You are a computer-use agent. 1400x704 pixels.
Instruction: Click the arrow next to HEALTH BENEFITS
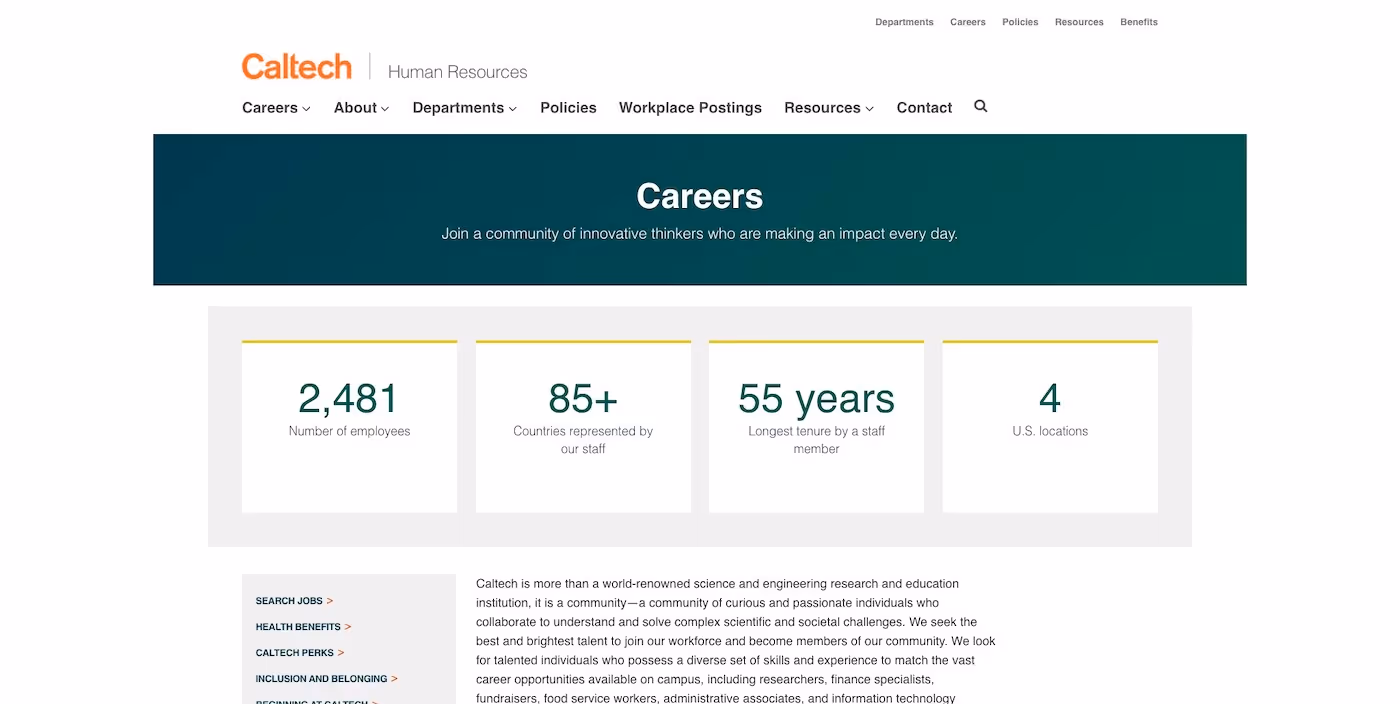click(x=348, y=627)
